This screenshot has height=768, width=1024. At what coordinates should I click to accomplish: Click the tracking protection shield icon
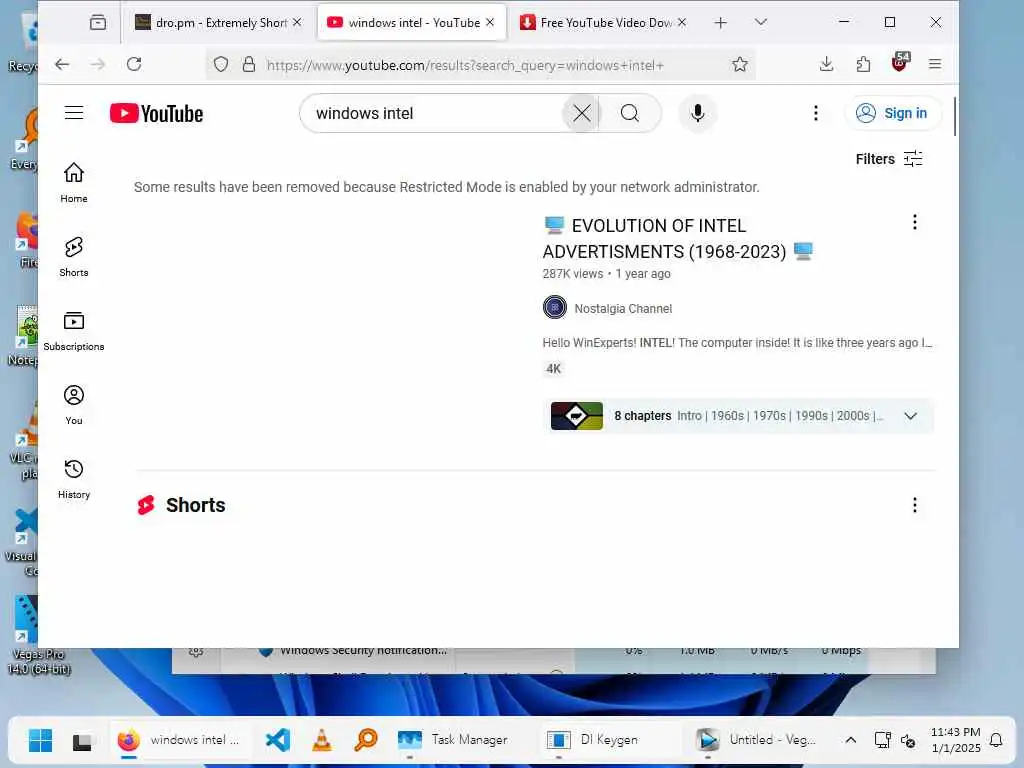[221, 64]
